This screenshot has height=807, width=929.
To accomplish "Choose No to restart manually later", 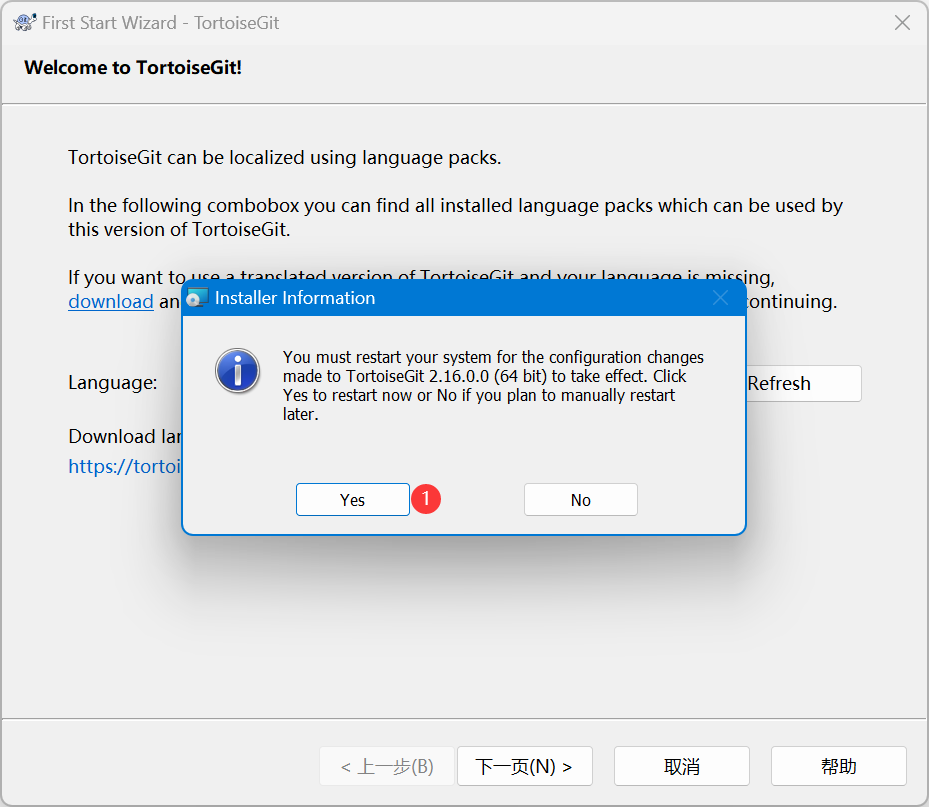I will point(580,500).
